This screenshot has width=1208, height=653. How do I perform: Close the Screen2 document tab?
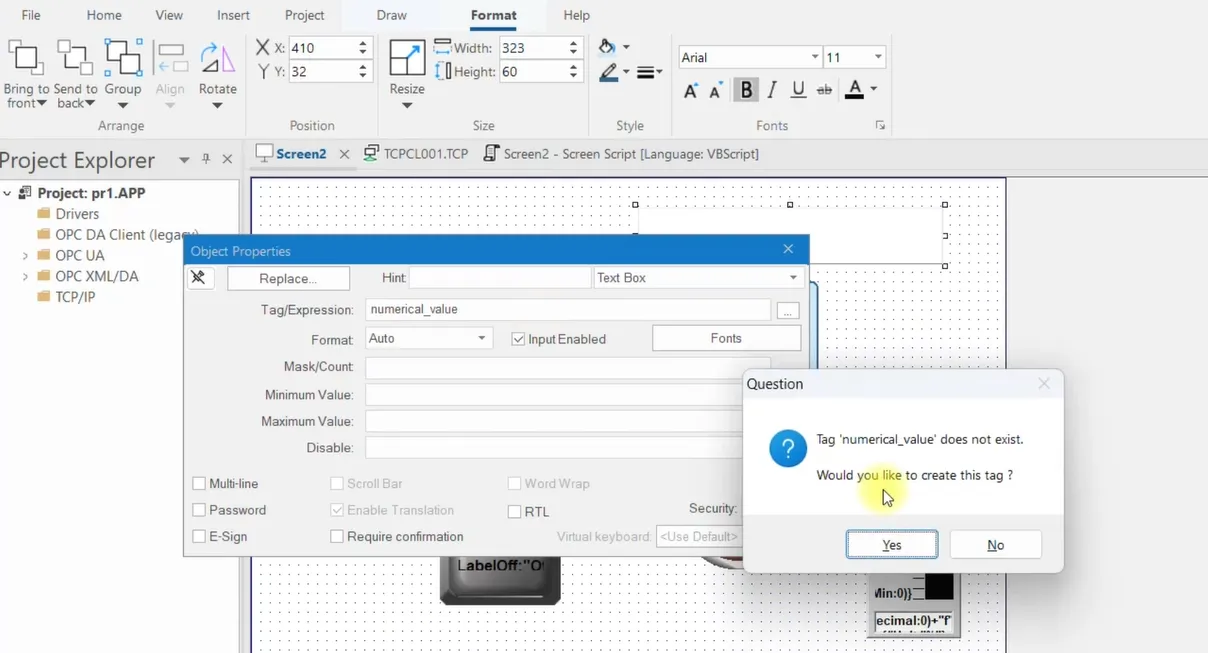tap(345, 154)
